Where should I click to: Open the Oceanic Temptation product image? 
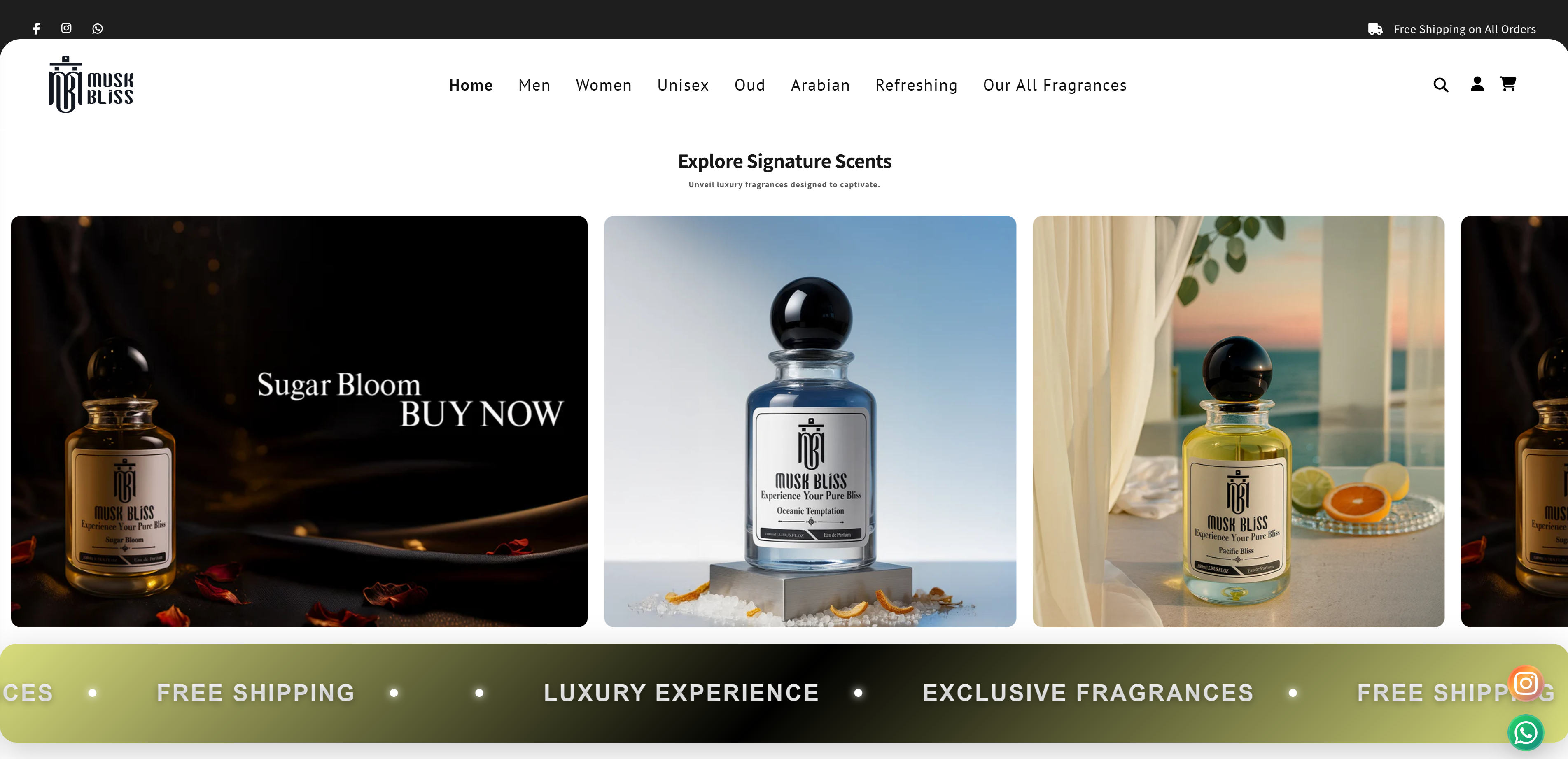point(810,421)
